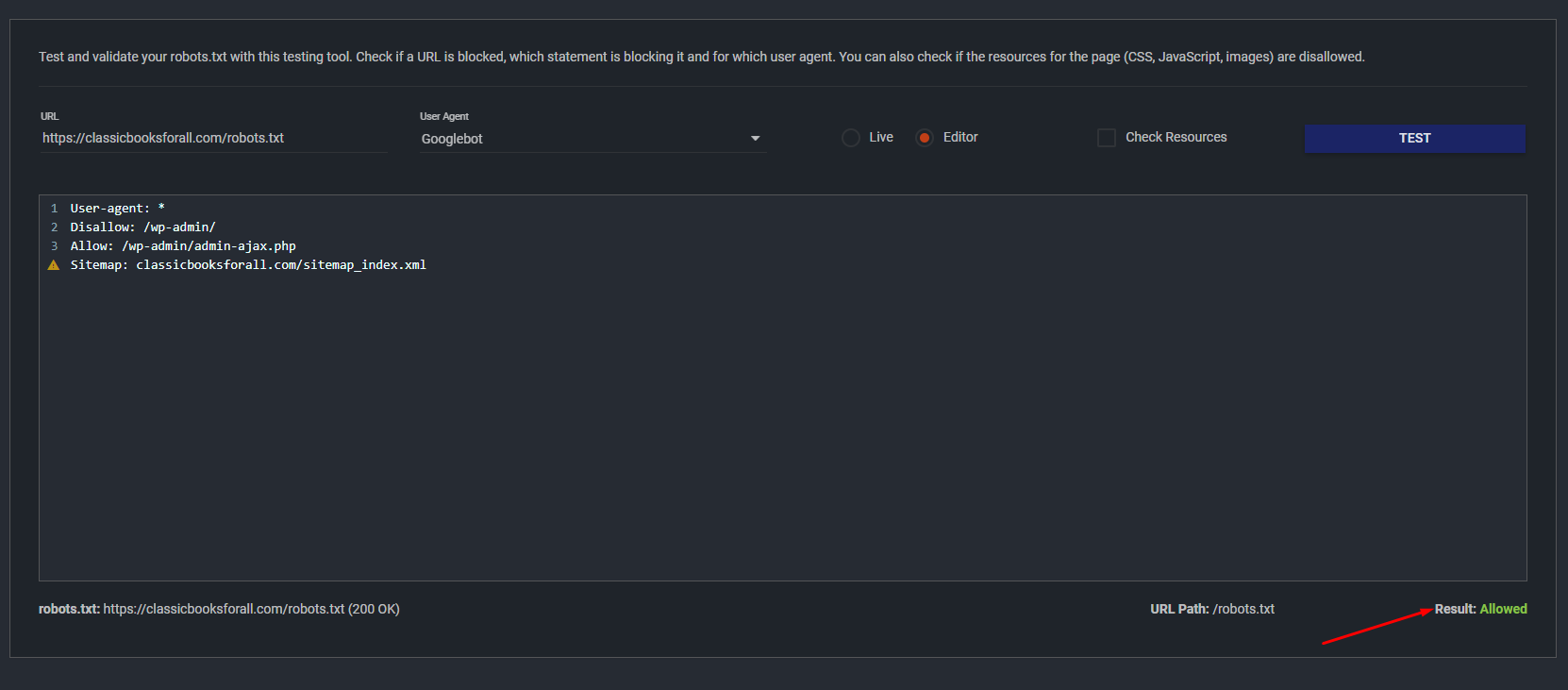
Task: Click the Sitemap directive line text
Action: 248,265
